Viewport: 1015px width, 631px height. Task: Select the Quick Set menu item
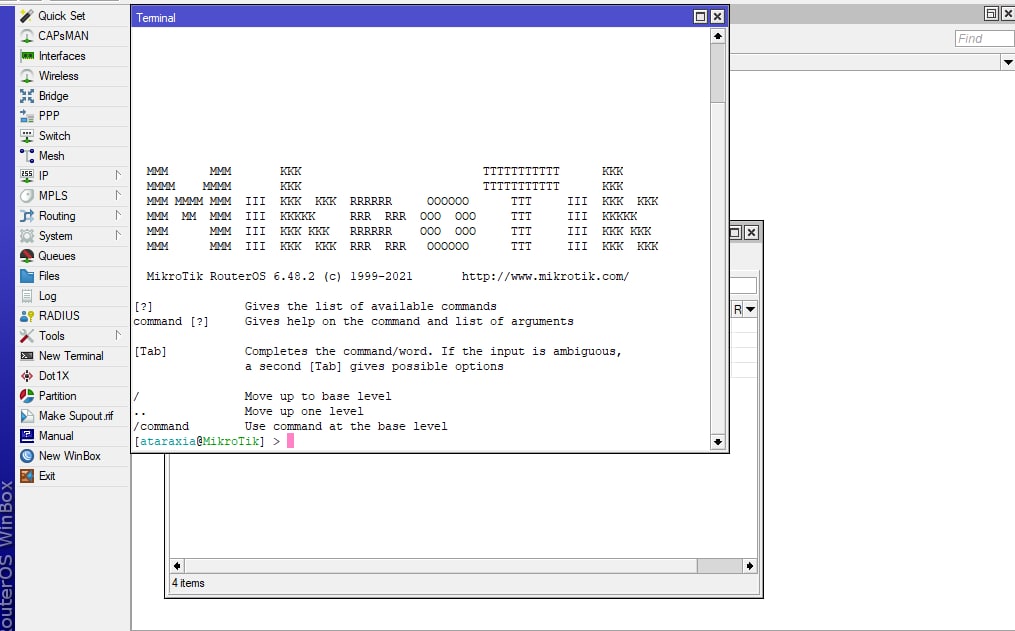61,16
